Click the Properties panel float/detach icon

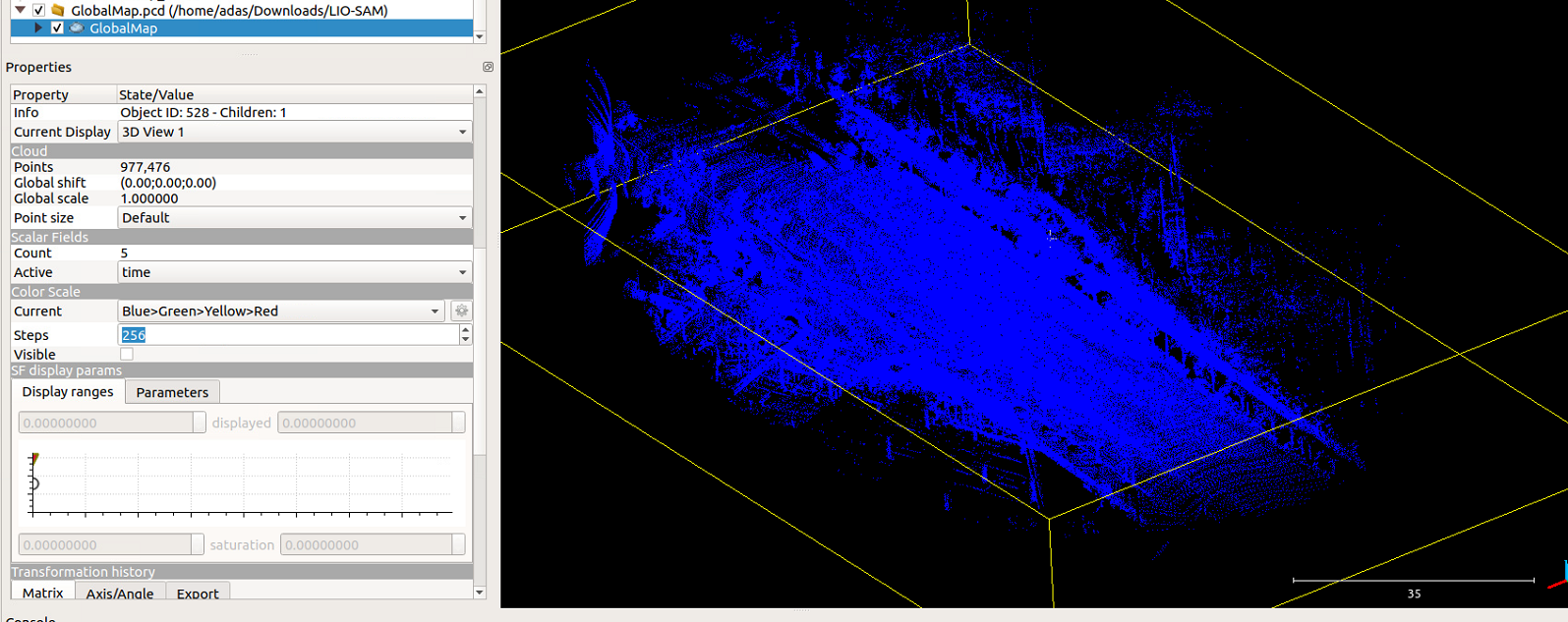tap(488, 67)
